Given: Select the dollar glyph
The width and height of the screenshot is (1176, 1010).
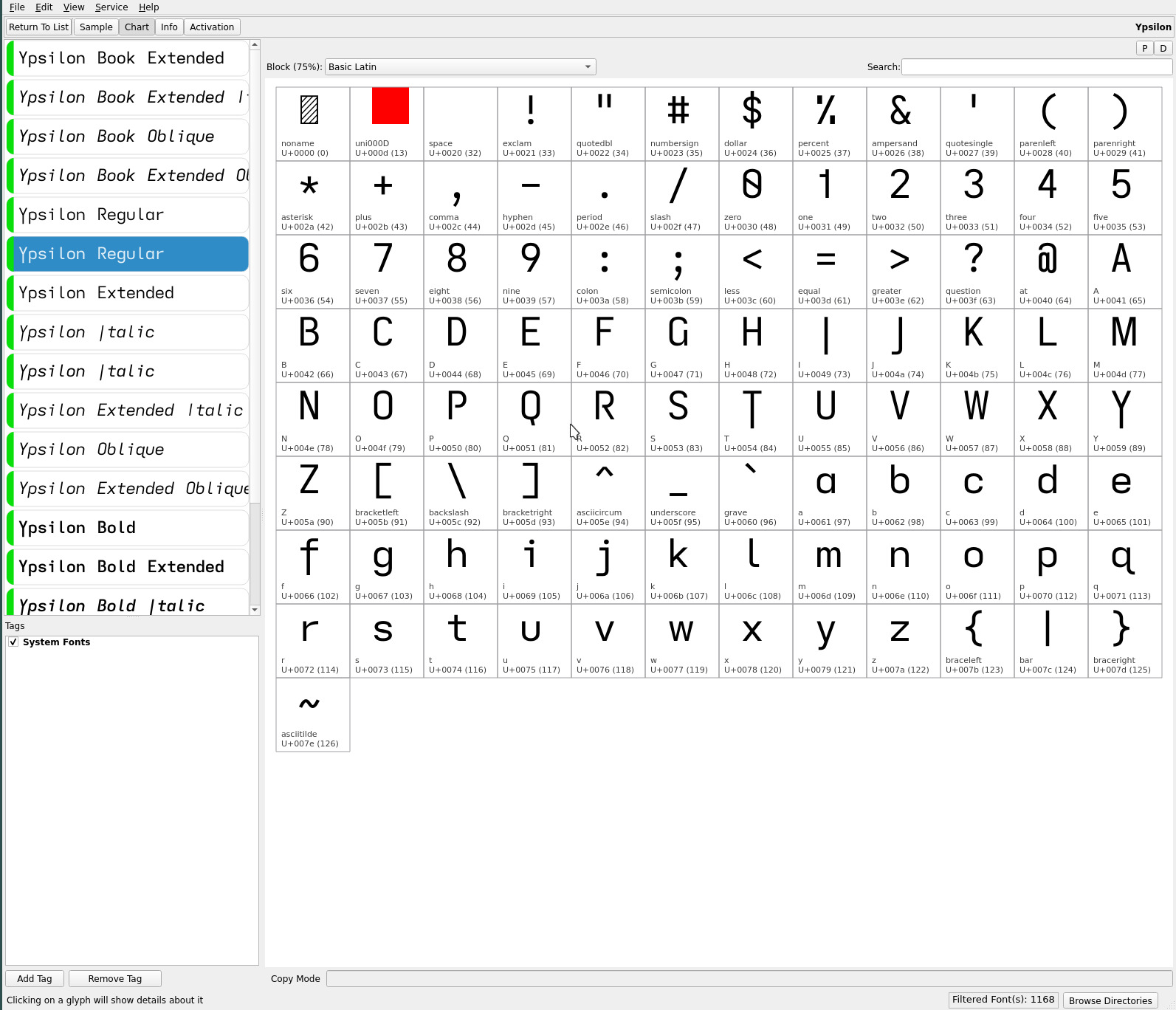Looking at the screenshot, I should [x=756, y=124].
